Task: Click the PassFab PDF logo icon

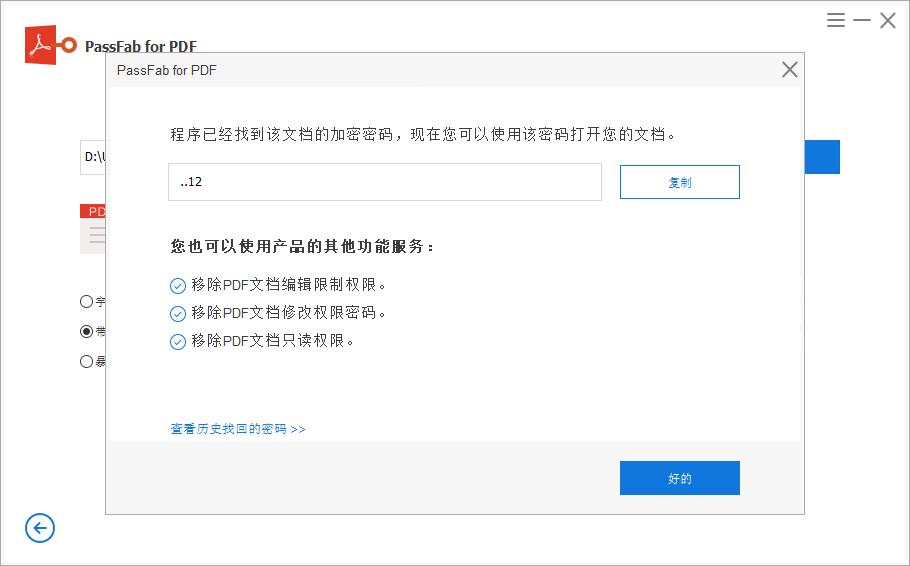Action: click(x=50, y=45)
